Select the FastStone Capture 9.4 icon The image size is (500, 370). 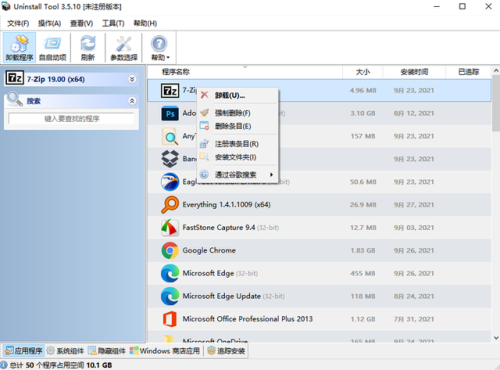[170, 227]
